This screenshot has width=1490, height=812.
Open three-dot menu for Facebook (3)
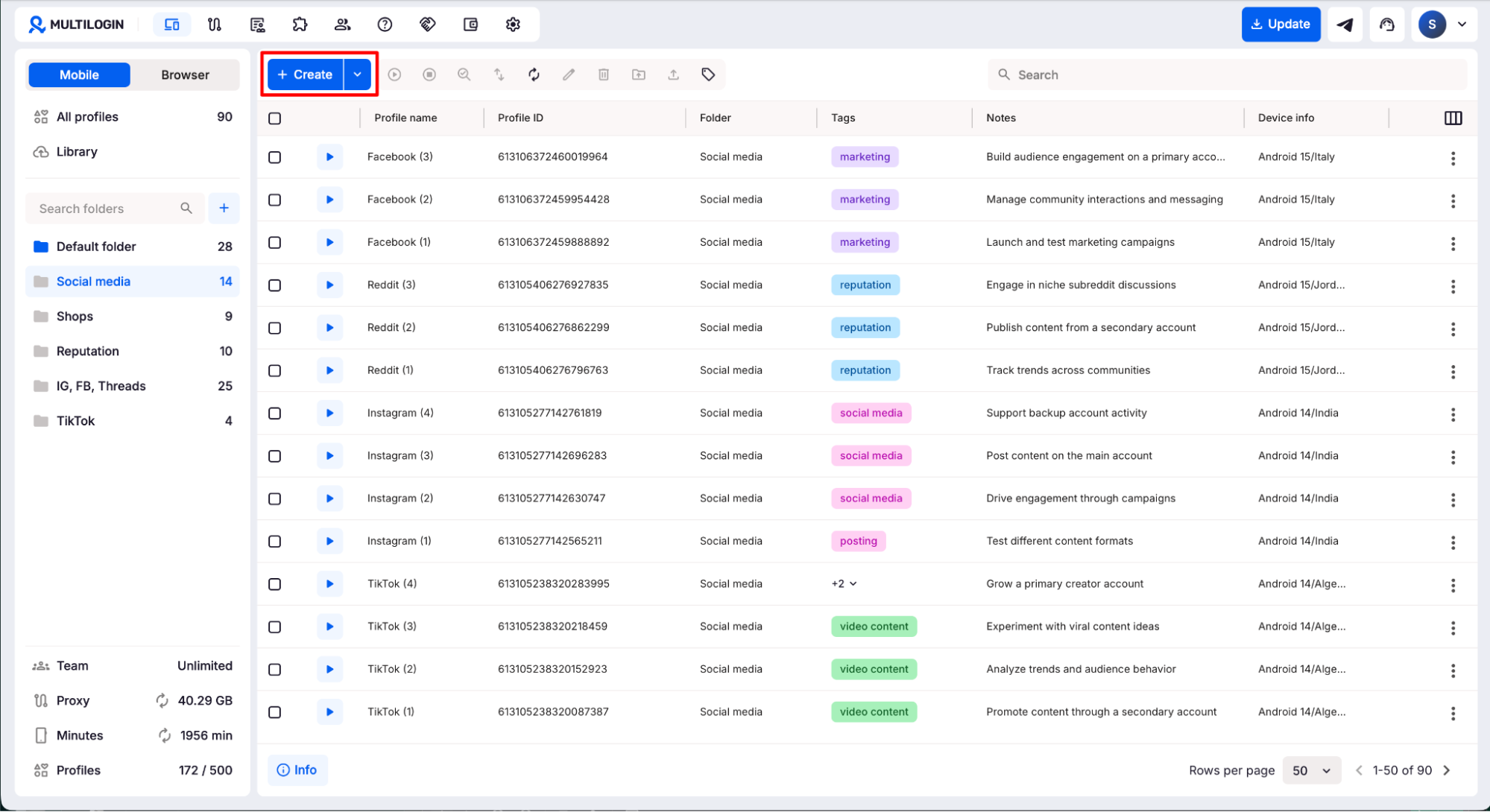click(1453, 158)
